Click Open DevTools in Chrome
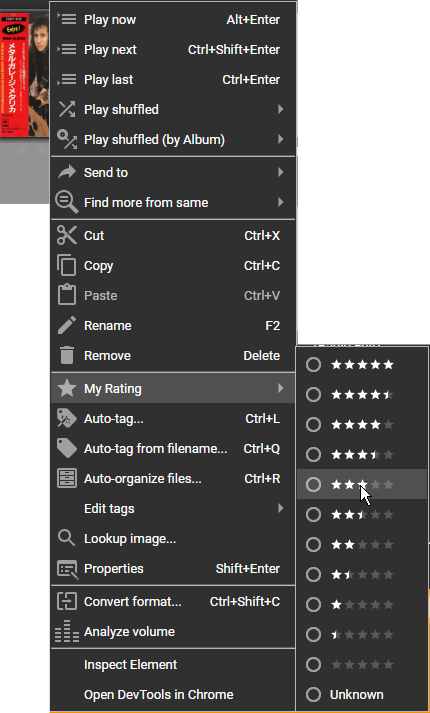The height and width of the screenshot is (713, 430). point(173,694)
